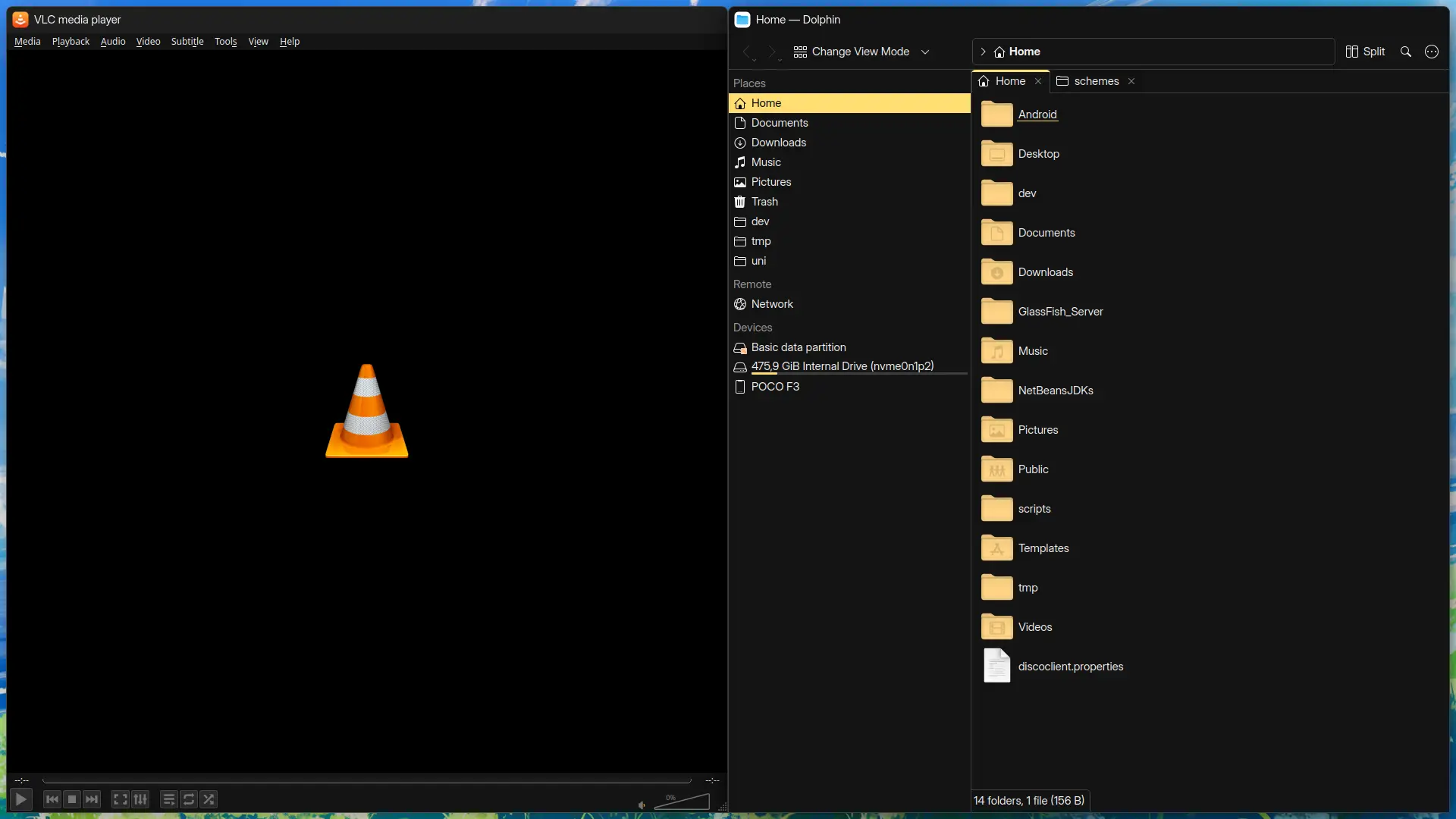Open Dolphin hamburger menu
Viewport: 1456px width, 819px height.
[x=1431, y=52]
